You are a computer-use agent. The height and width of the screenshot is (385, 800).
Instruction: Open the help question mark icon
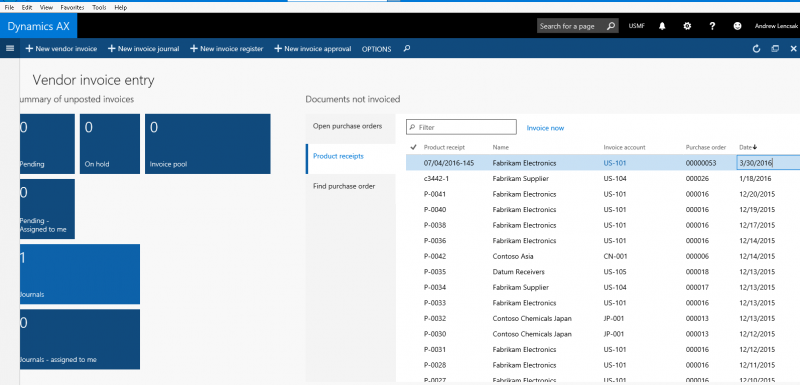(x=712, y=26)
